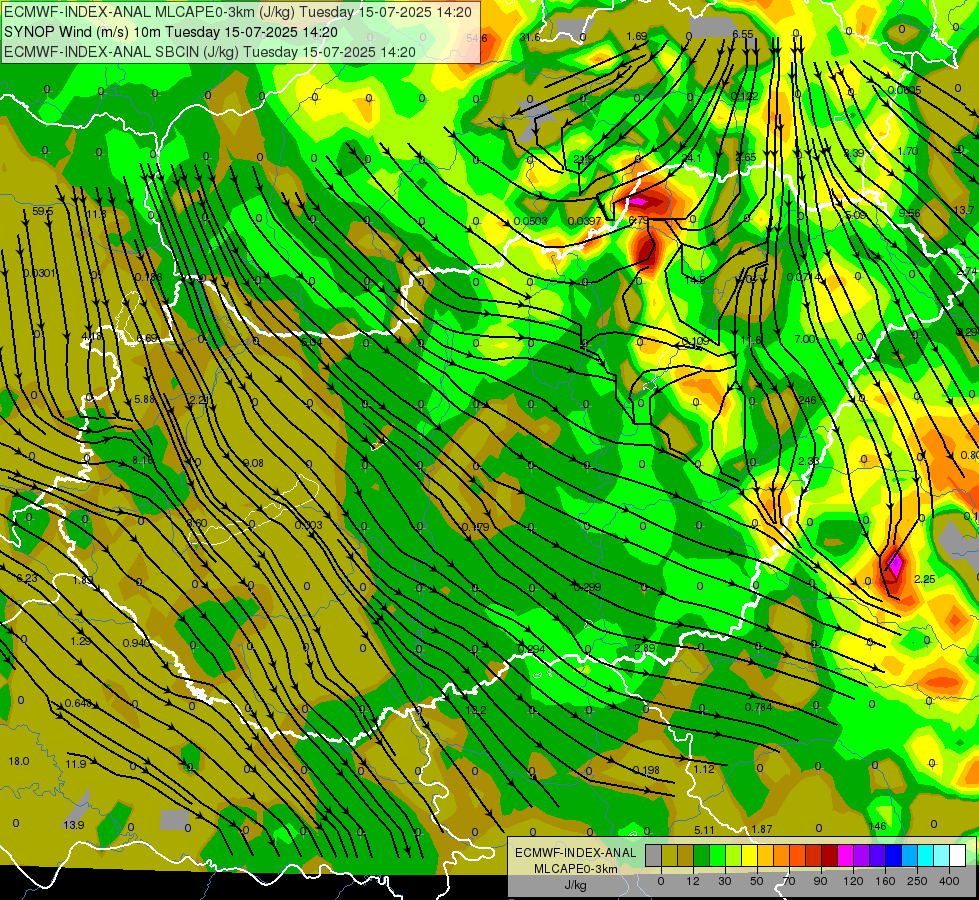Click the map value 0.0301
The image size is (979, 900).
39,274
